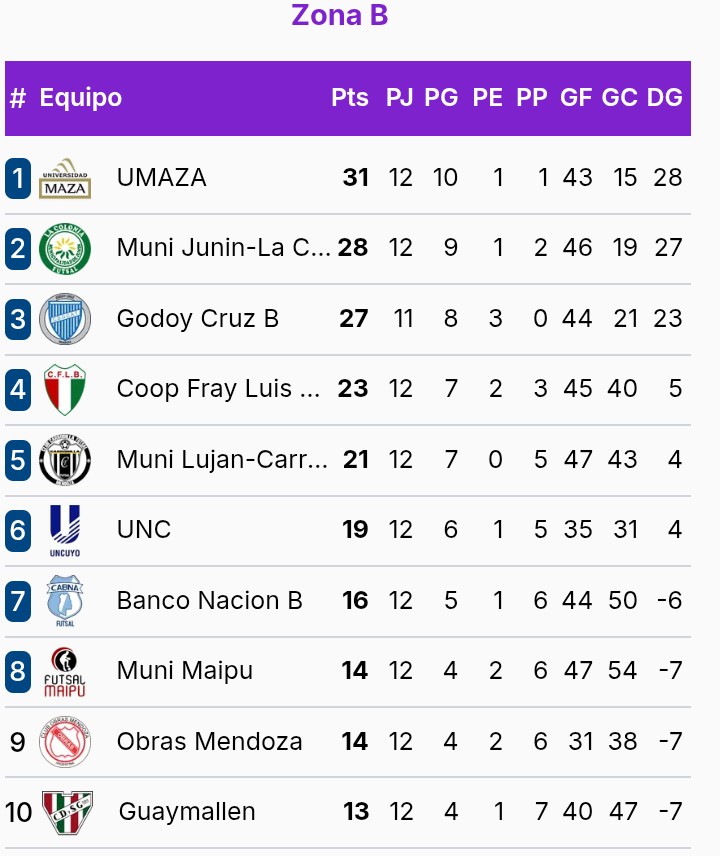Screen dimensions: 720x856
Task: Click the Guaymallen team name
Action: [x=187, y=812]
